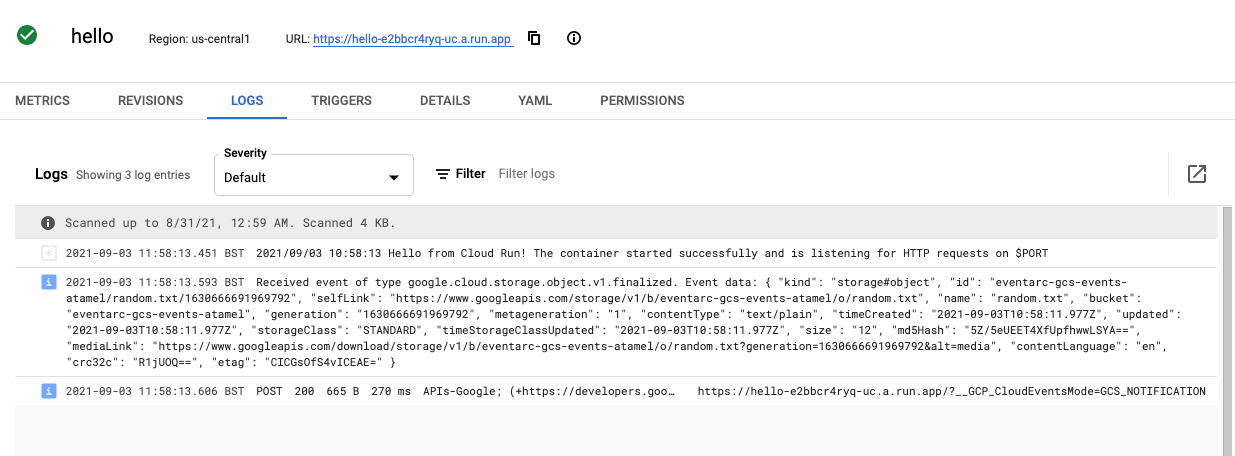The height and width of the screenshot is (456, 1235).
Task: Open the Permissions tab
Action: pos(642,101)
